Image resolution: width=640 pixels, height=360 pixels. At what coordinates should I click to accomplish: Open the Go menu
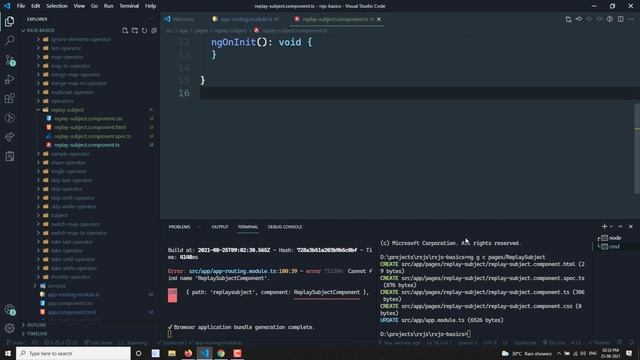click(94, 6)
